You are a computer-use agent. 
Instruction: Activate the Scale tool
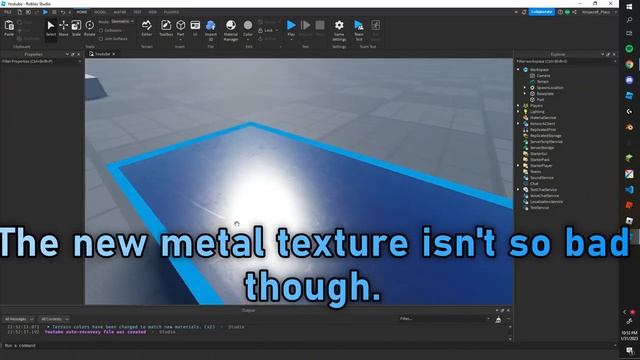click(x=76, y=29)
